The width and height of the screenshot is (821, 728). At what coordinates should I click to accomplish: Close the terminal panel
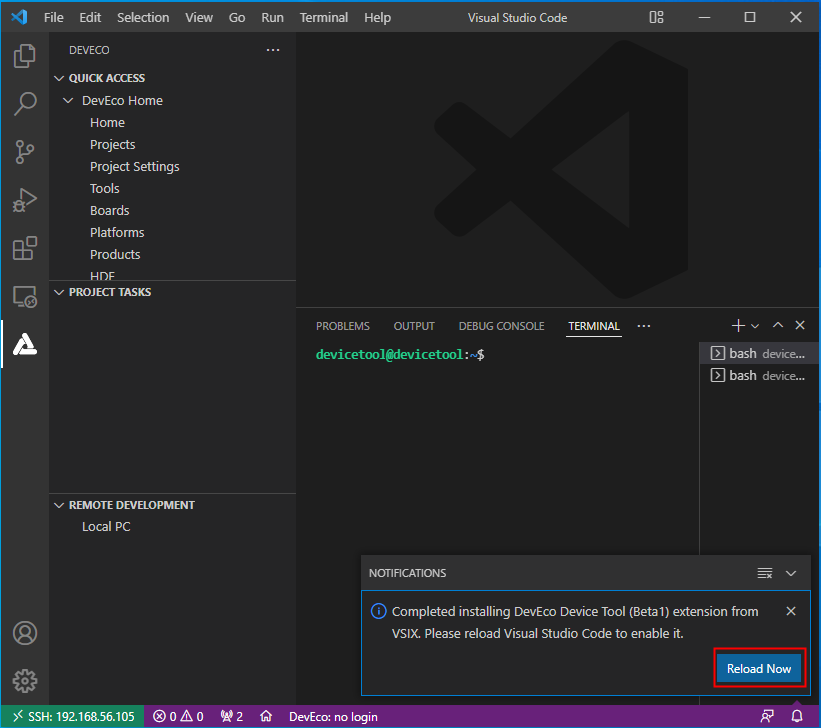[x=800, y=325]
